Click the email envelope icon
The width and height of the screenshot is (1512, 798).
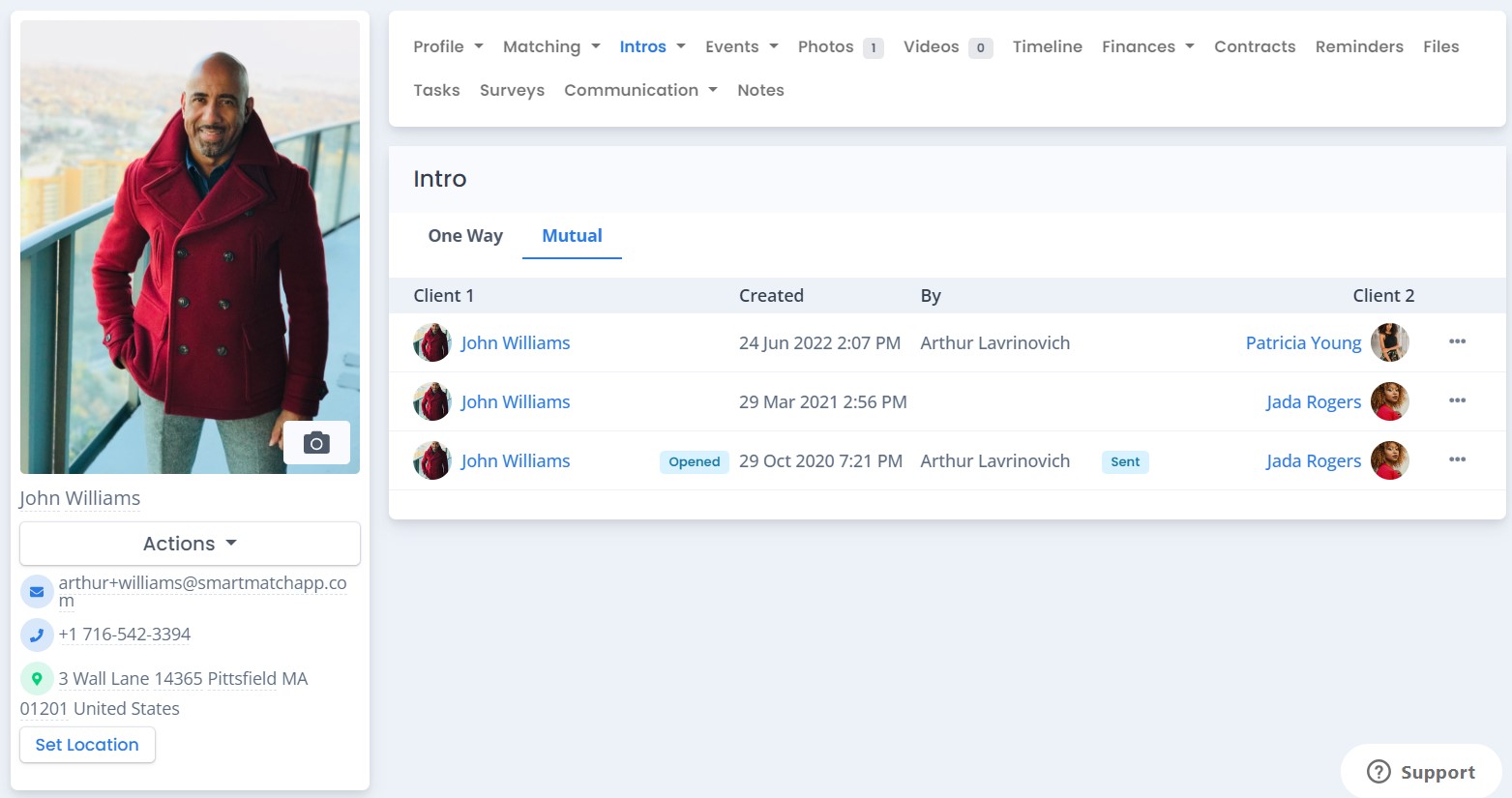[37, 590]
